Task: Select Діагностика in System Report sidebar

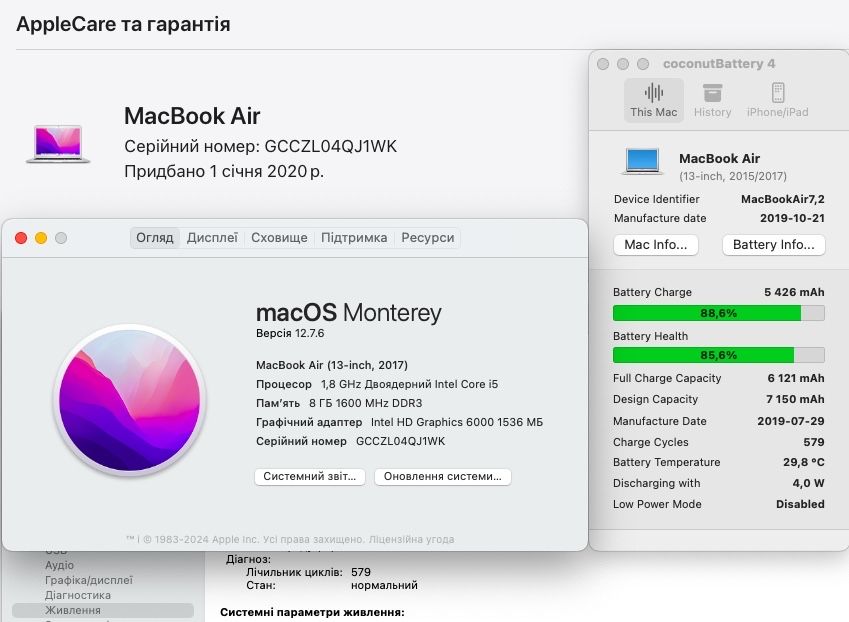Action: (x=78, y=595)
